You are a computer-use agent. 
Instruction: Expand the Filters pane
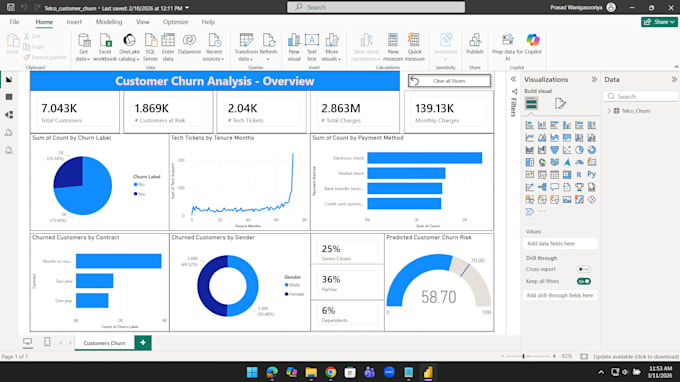coord(513,79)
